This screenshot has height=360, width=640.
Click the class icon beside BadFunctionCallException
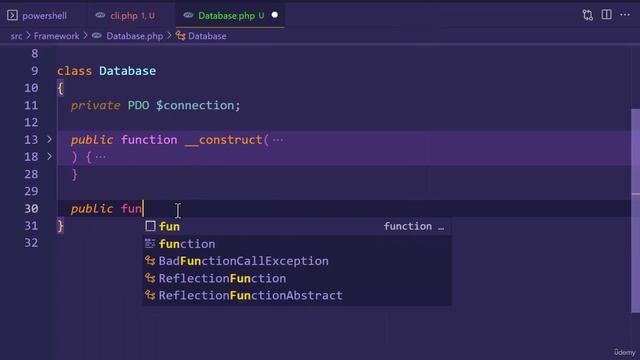[x=150, y=261]
